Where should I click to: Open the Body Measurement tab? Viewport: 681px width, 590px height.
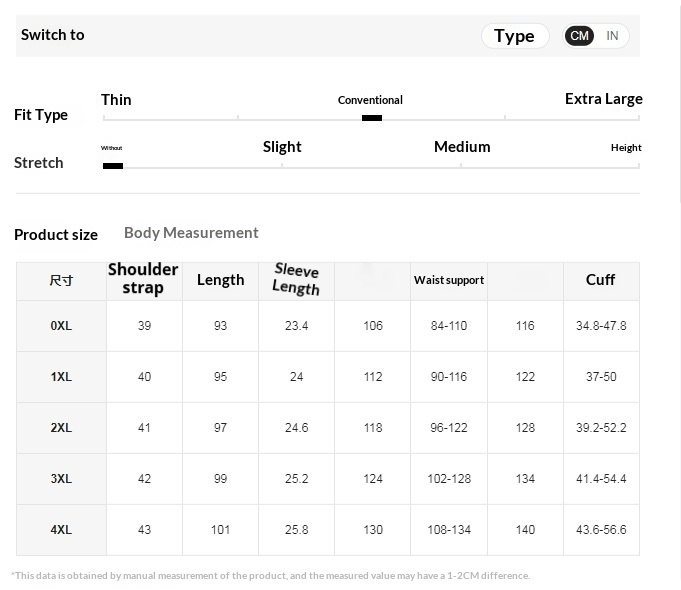pyautogui.click(x=191, y=233)
